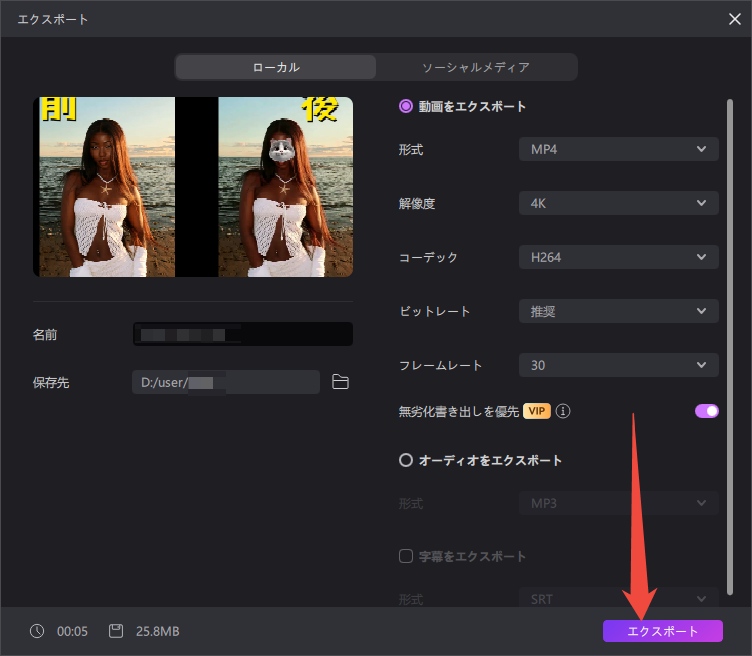Click the video preview thumbnail
This screenshot has height=656, width=752.
(193, 187)
